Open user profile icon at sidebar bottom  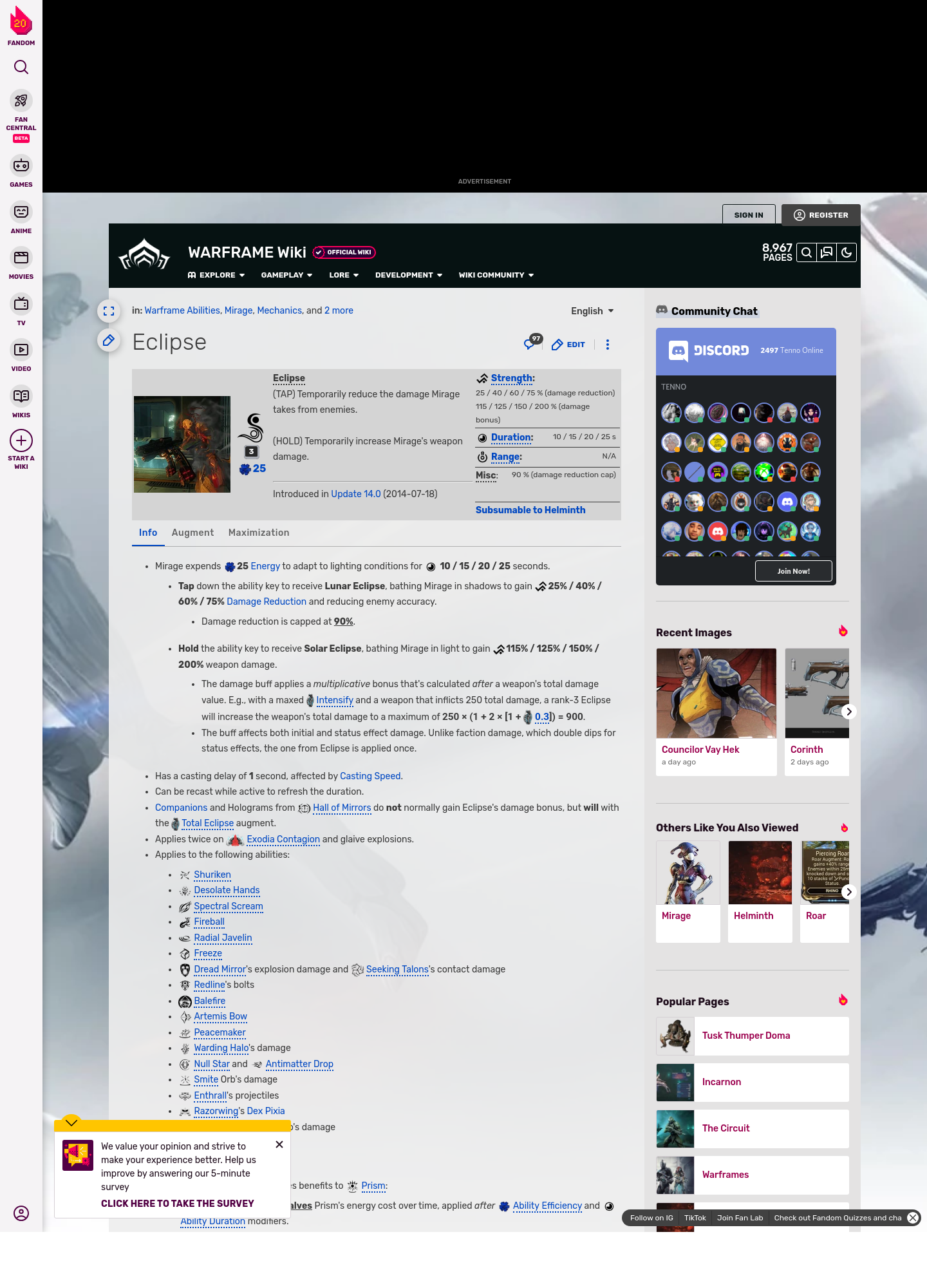(x=21, y=1213)
